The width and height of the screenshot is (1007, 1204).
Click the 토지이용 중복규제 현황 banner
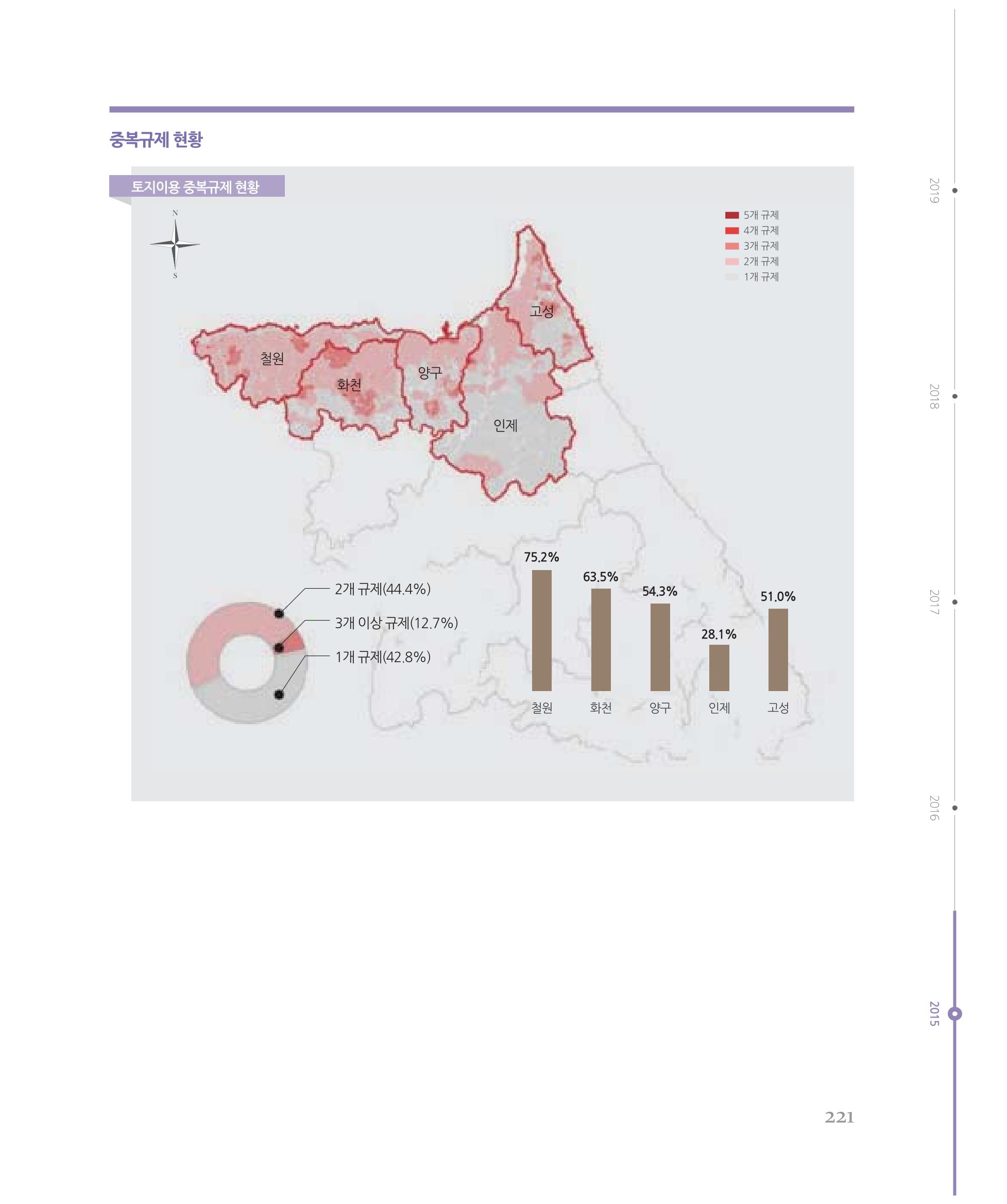197,186
